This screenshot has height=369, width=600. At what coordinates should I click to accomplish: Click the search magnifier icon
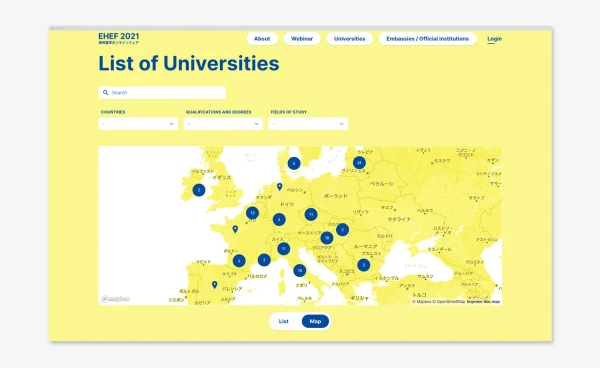coord(106,93)
